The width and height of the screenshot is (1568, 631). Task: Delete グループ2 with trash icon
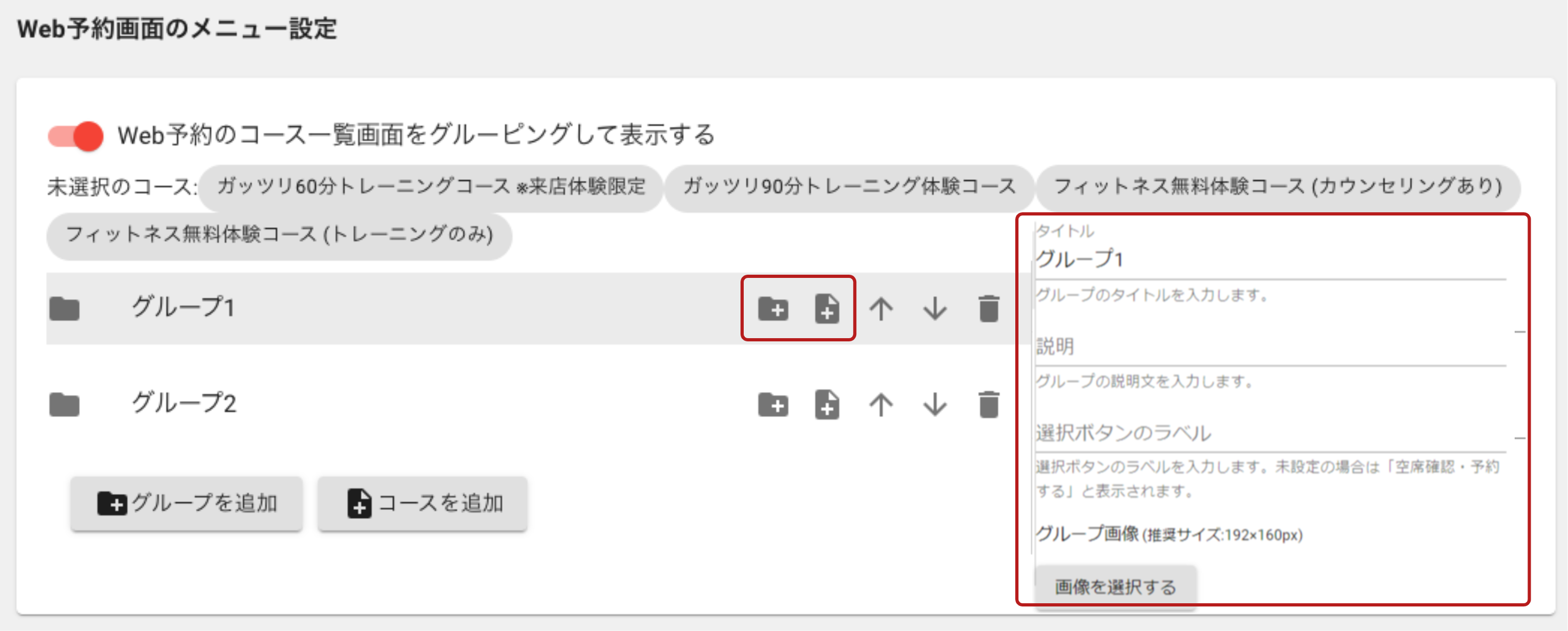click(x=989, y=405)
